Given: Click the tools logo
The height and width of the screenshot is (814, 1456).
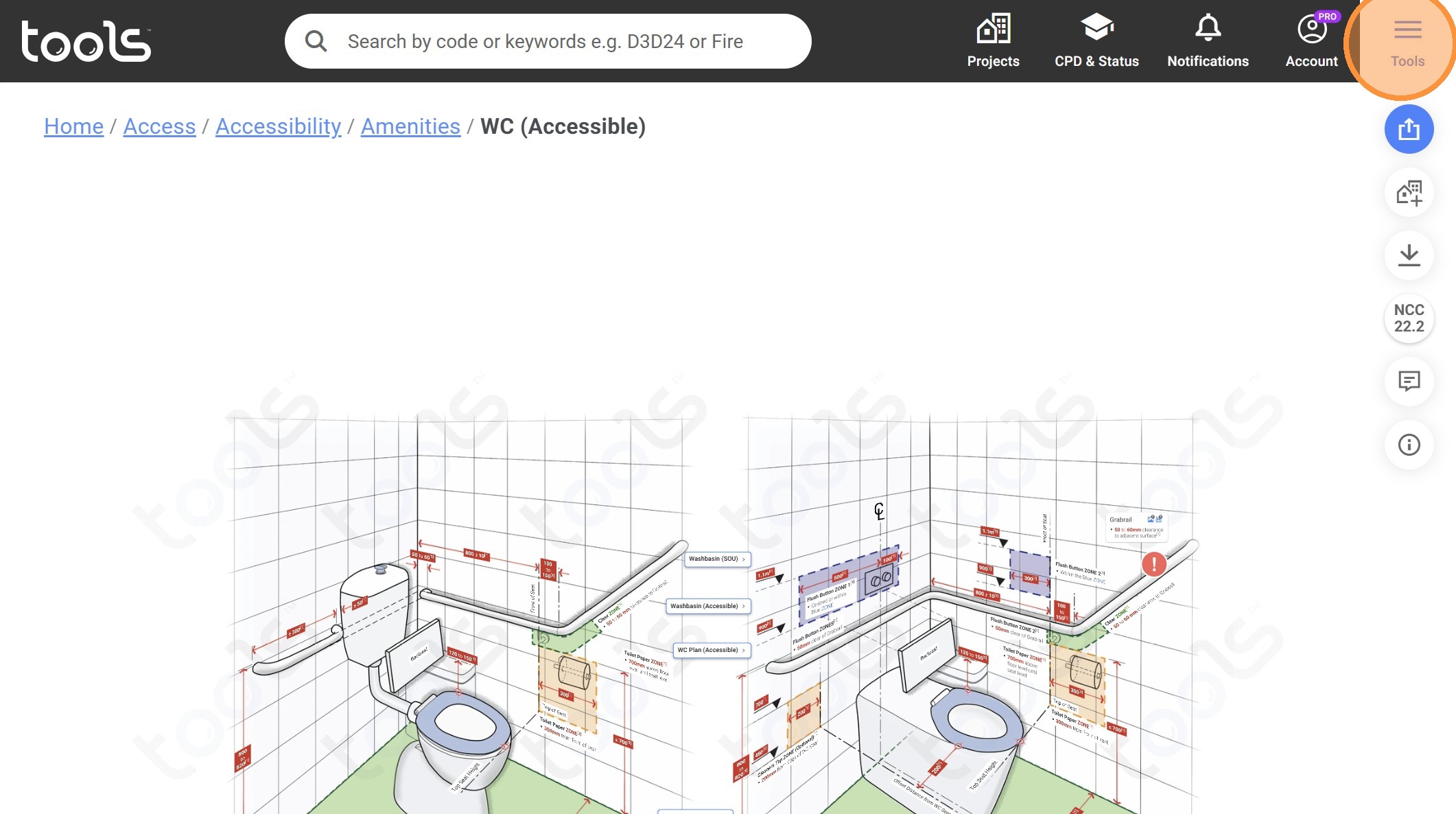Looking at the screenshot, I should [x=86, y=41].
